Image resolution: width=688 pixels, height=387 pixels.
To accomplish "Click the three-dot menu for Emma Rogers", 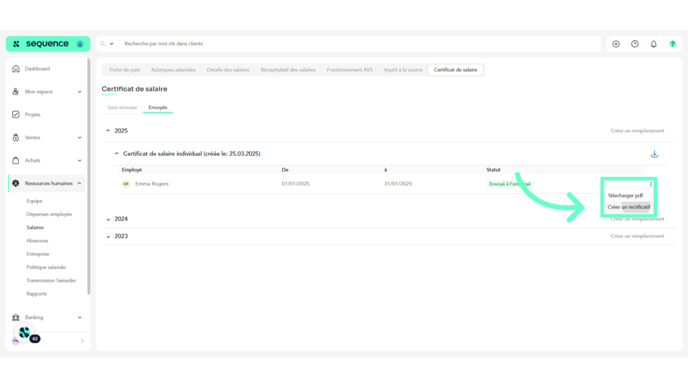I will [x=651, y=184].
